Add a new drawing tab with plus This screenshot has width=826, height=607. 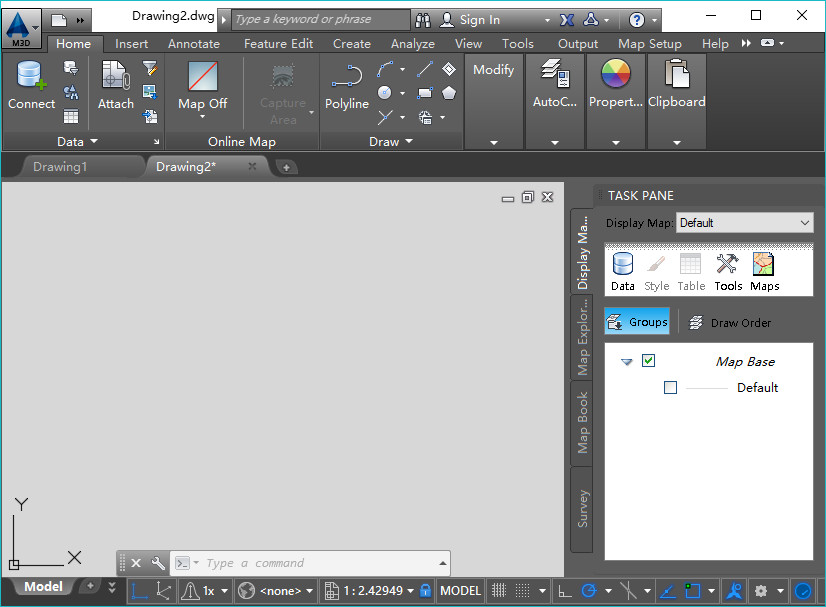point(286,168)
